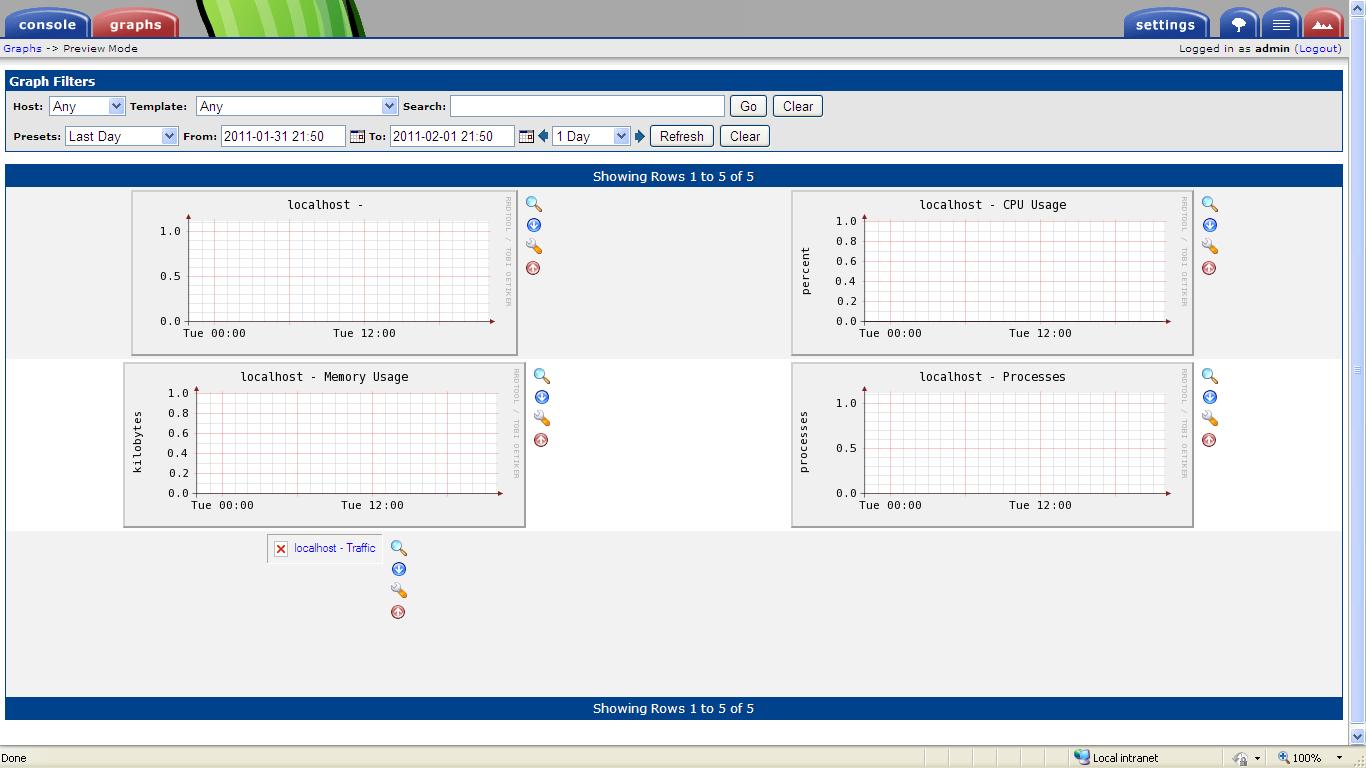Export CSV for Processes graph
The image size is (1366, 768).
coord(1210,397)
